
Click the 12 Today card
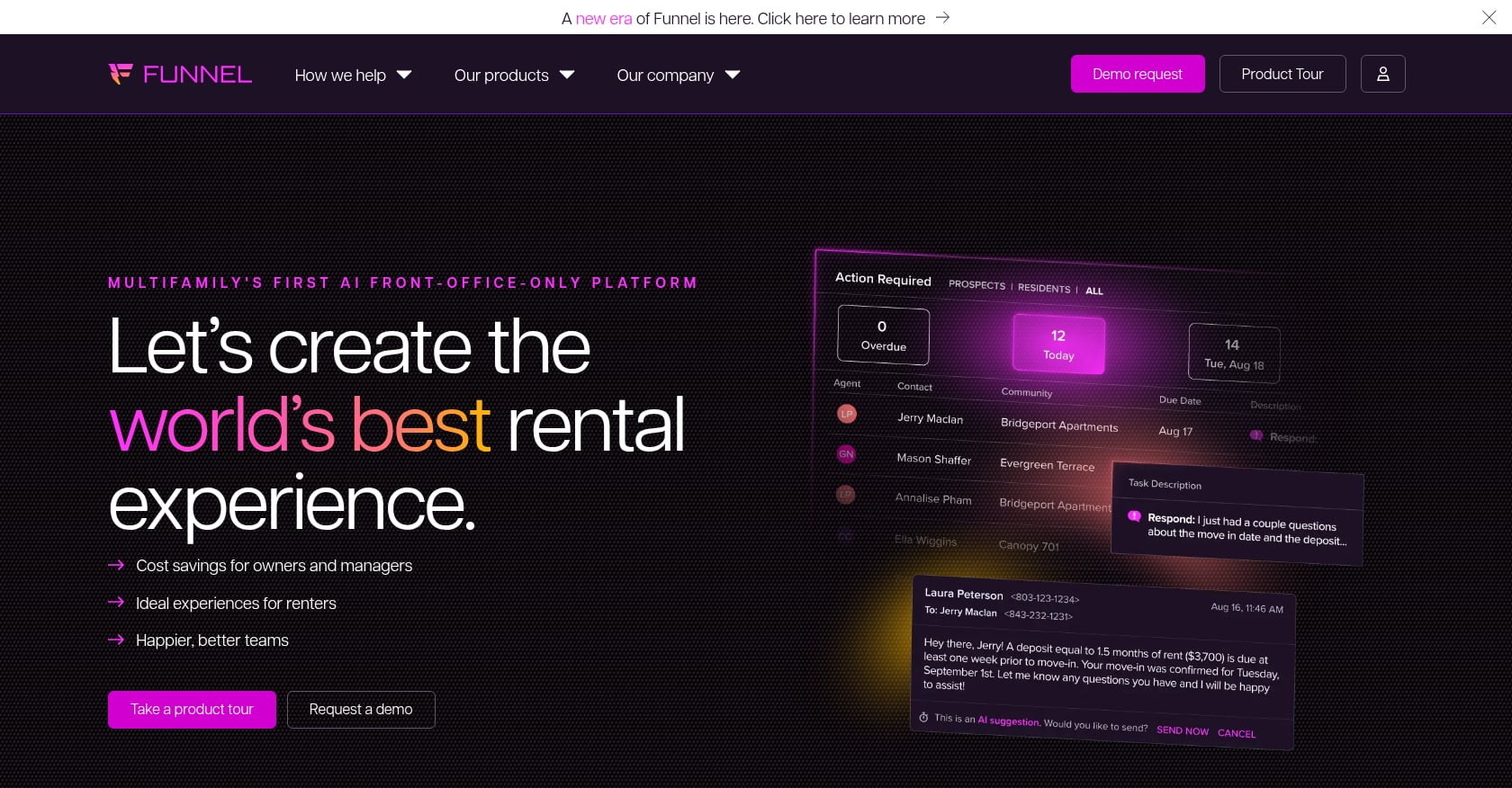pyautogui.click(x=1058, y=345)
